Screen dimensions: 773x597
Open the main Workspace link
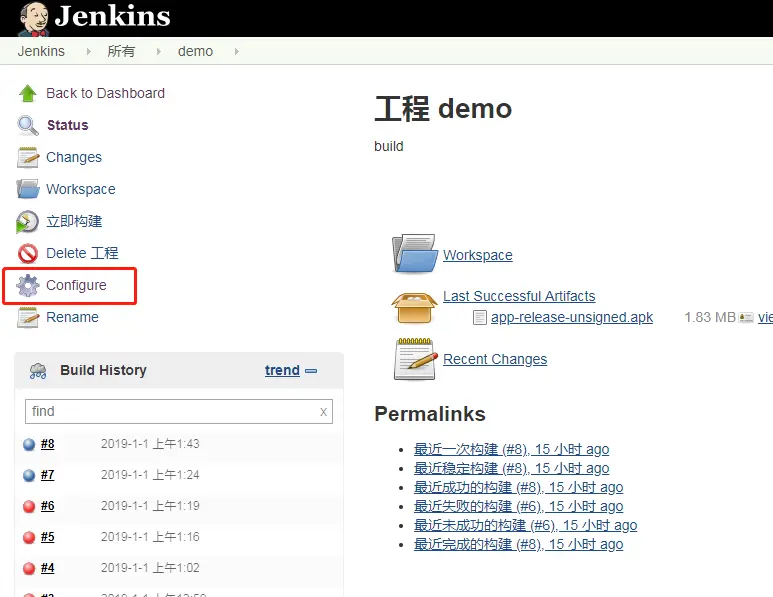click(x=478, y=255)
